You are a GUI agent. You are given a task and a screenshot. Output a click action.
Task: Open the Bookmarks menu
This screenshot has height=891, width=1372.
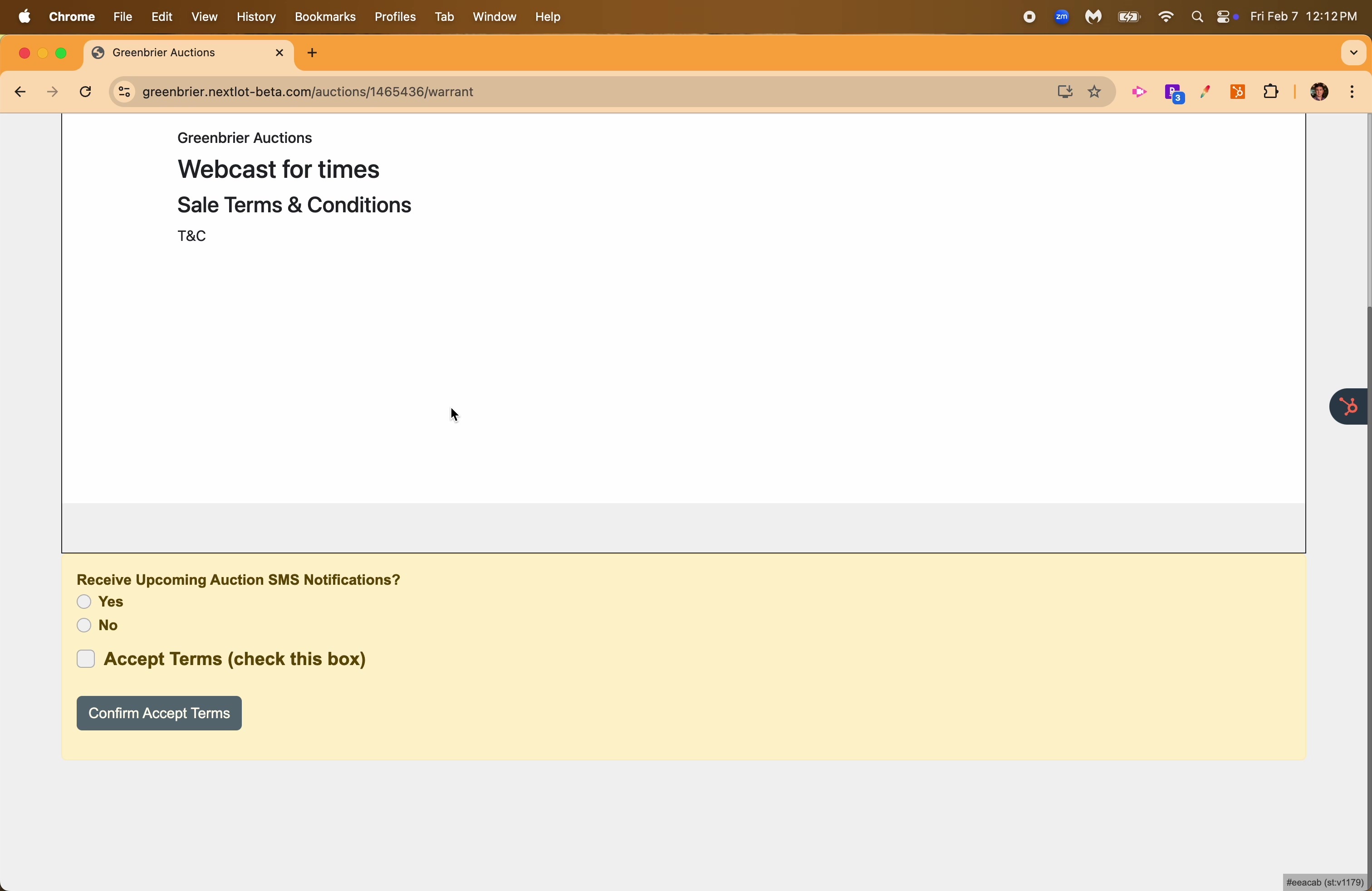[x=324, y=17]
